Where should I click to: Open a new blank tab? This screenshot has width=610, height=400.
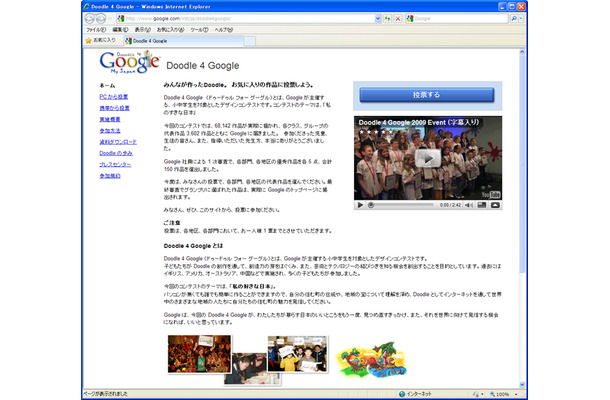point(249,40)
